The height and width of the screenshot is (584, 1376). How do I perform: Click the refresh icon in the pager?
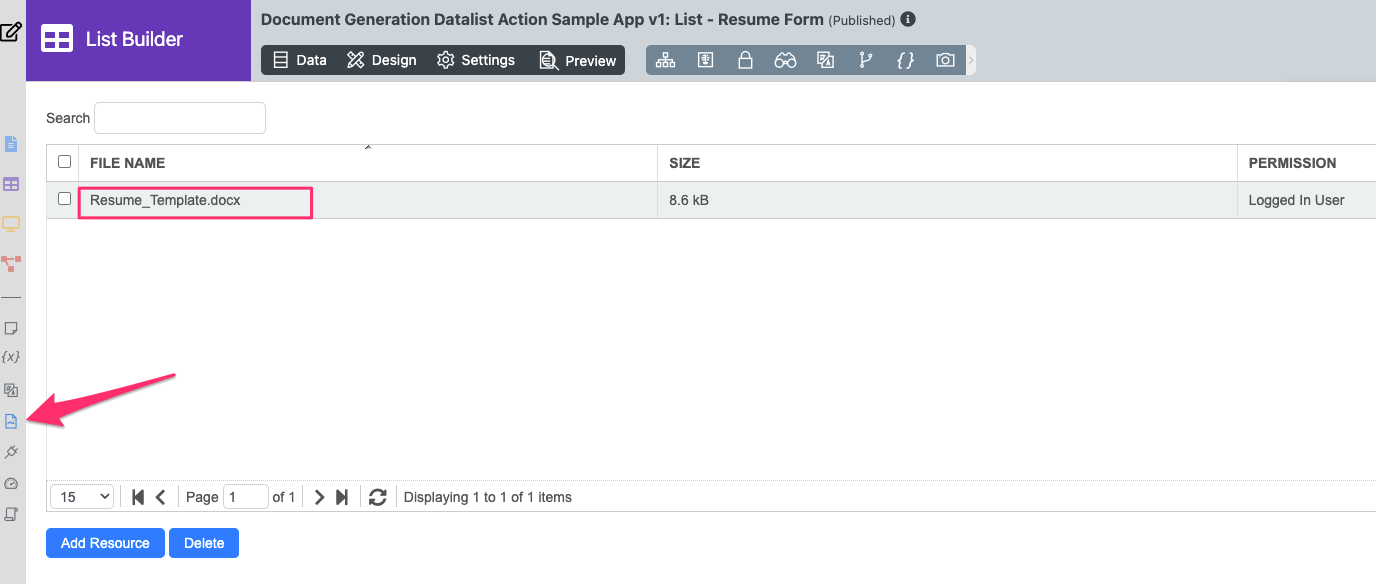(x=377, y=497)
